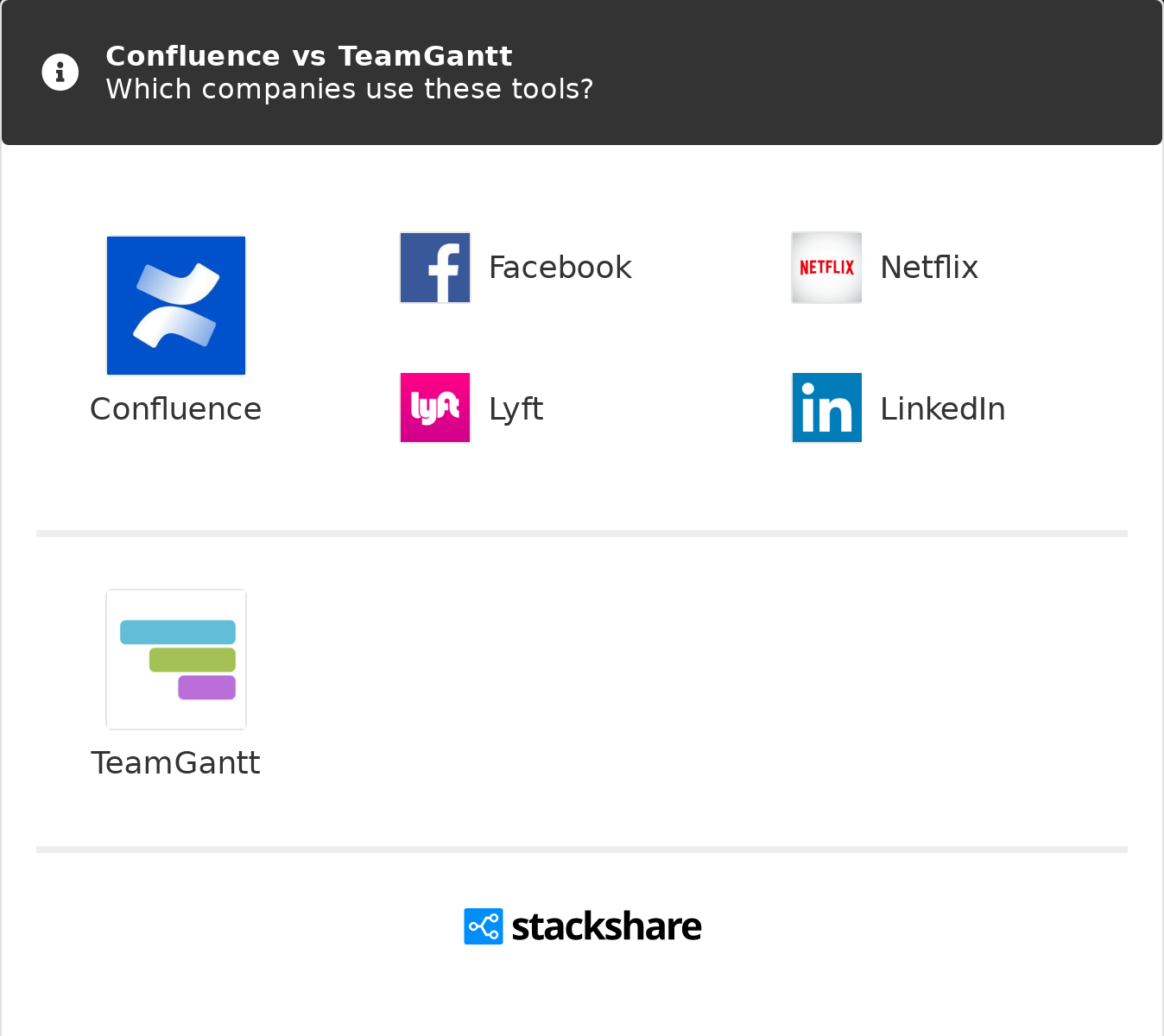Click the divider line below Confluence section
1164x1036 pixels.
click(x=582, y=534)
